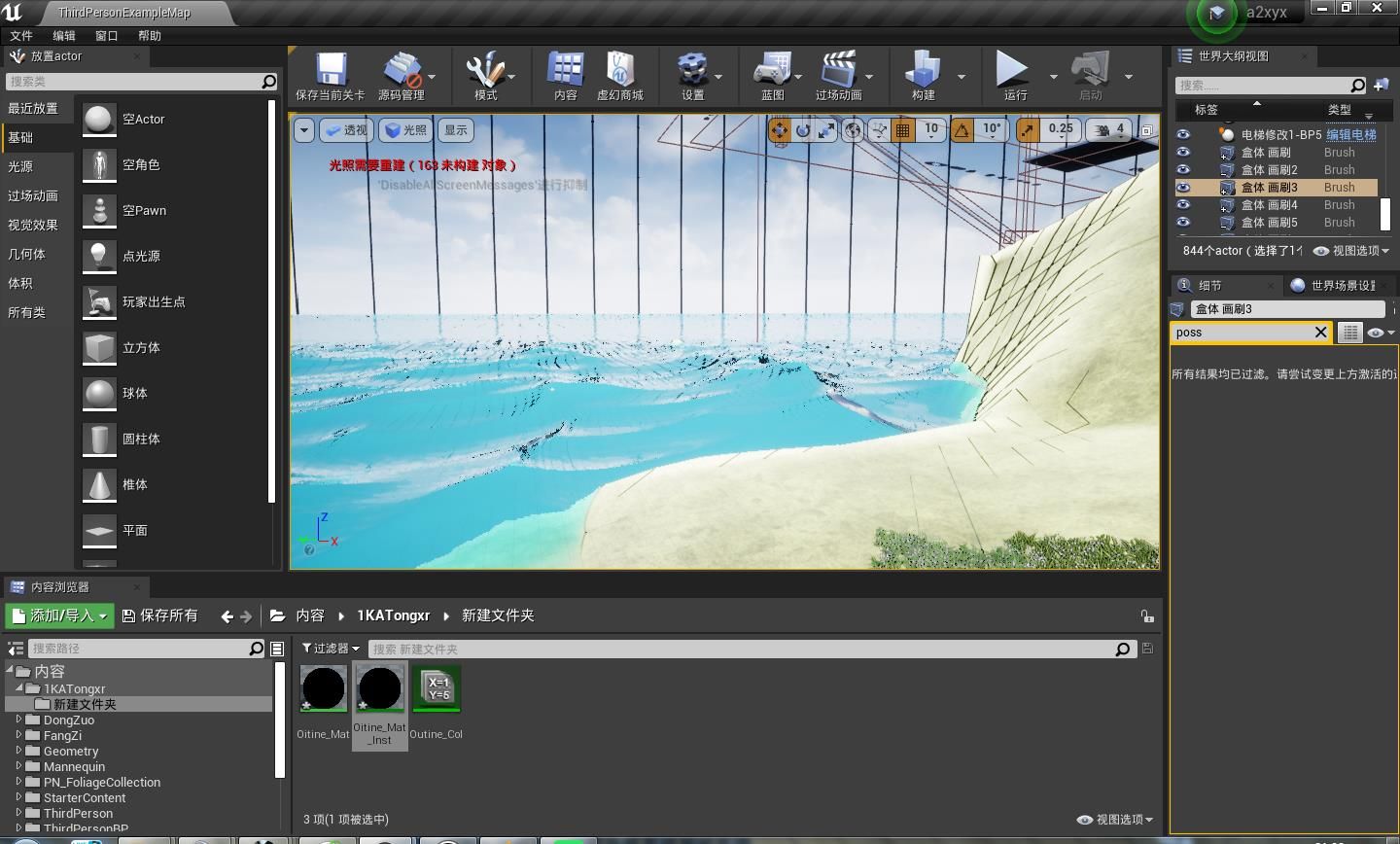The width and height of the screenshot is (1400, 844).
Task: Toggle scale snapping in viewport
Action: [x=1028, y=129]
